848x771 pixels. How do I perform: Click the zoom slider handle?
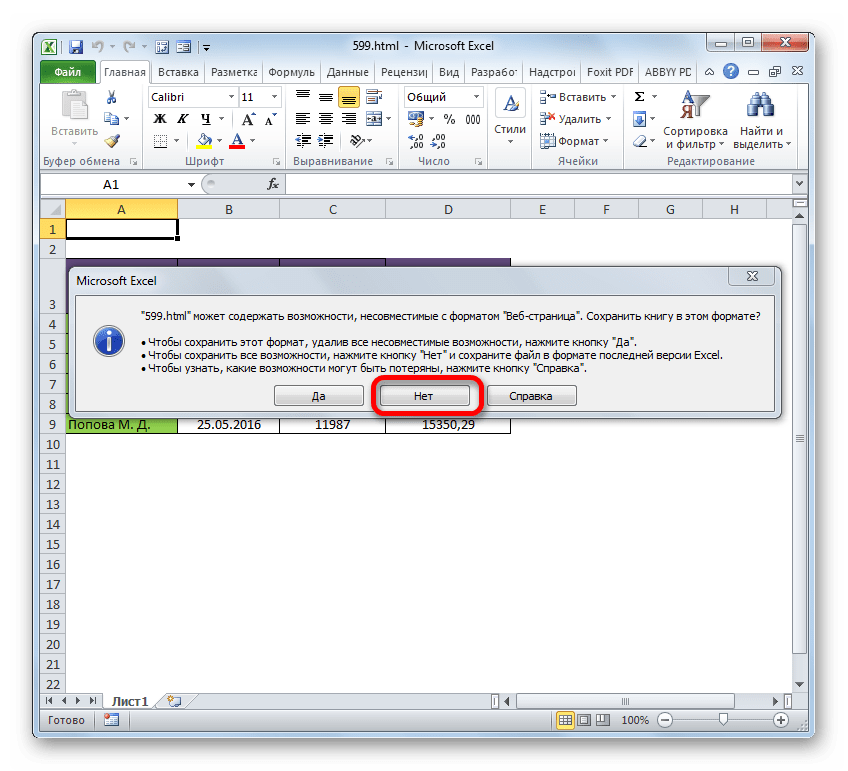723,720
